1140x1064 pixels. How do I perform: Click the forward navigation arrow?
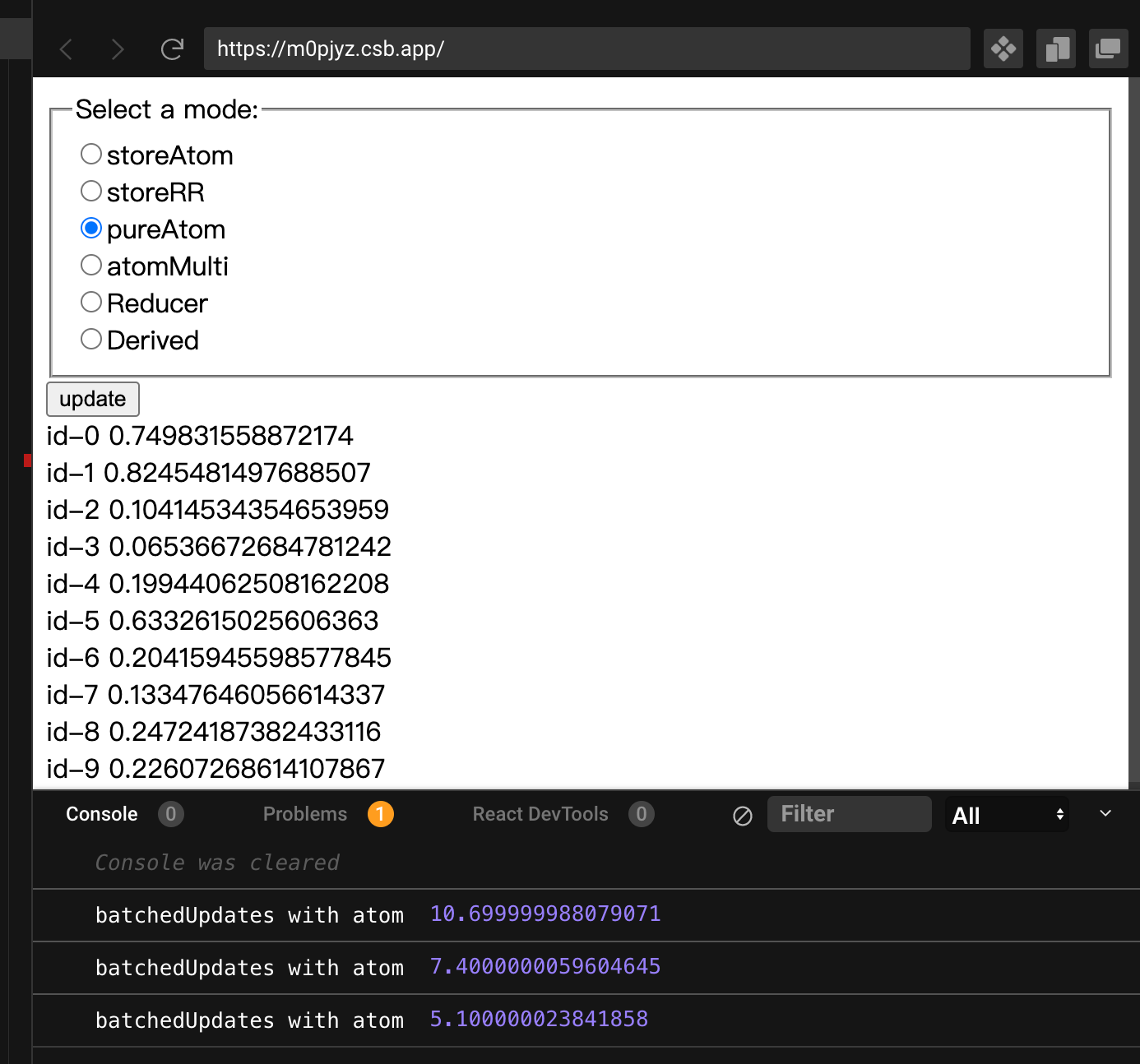click(118, 49)
